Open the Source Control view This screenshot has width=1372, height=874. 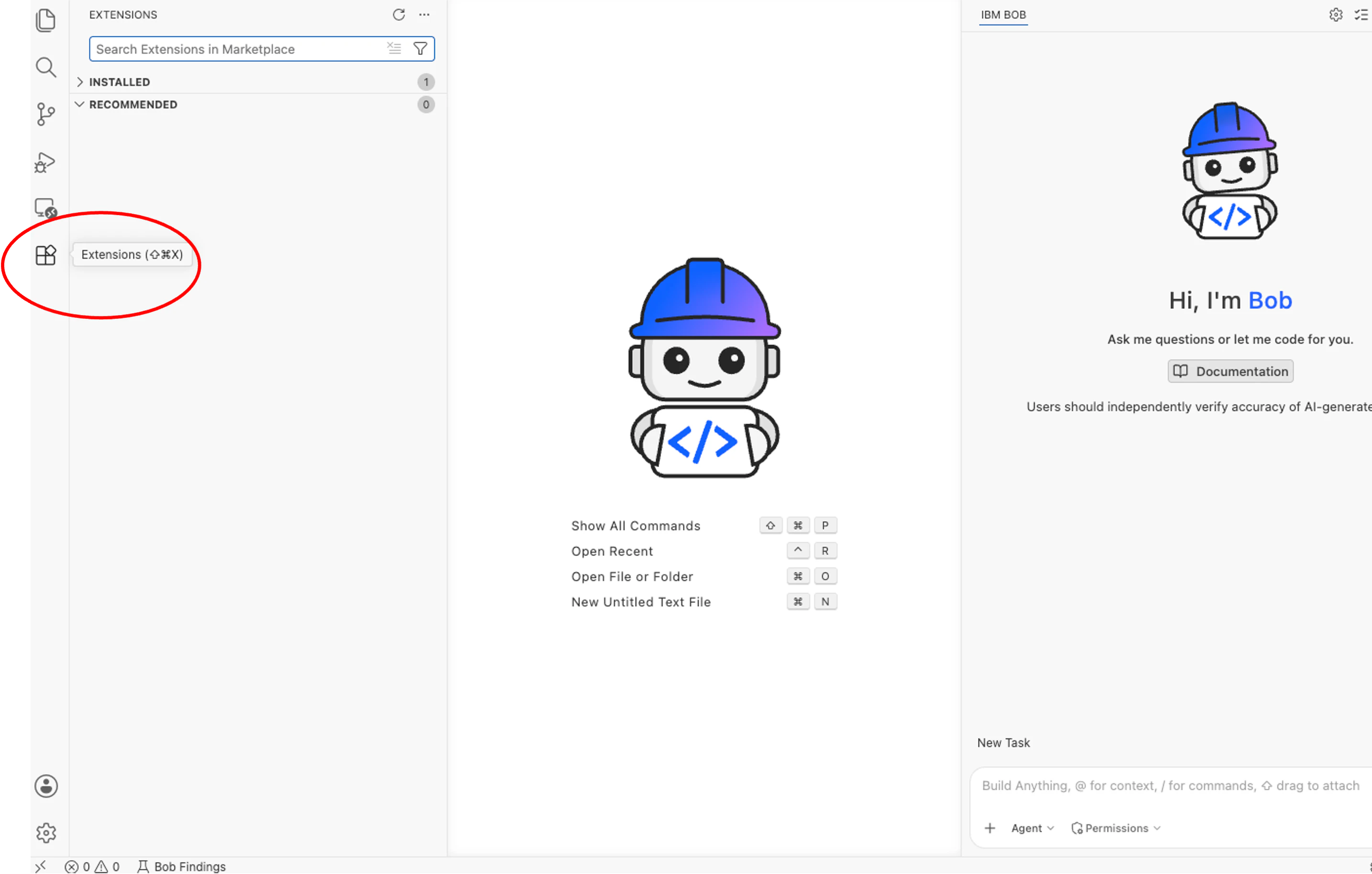click(x=45, y=114)
